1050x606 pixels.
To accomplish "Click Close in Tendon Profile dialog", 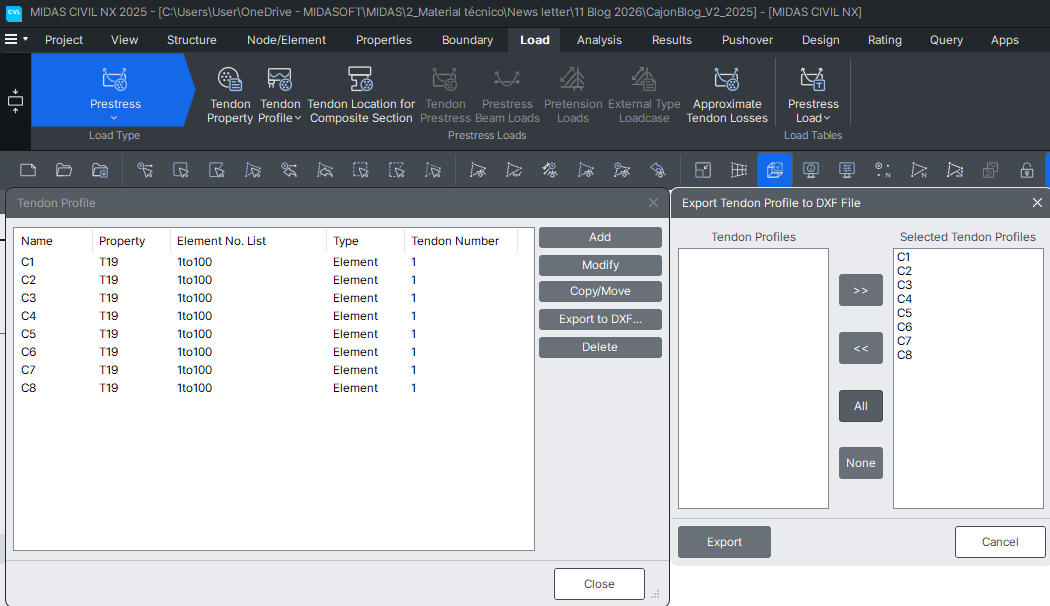I will point(599,584).
